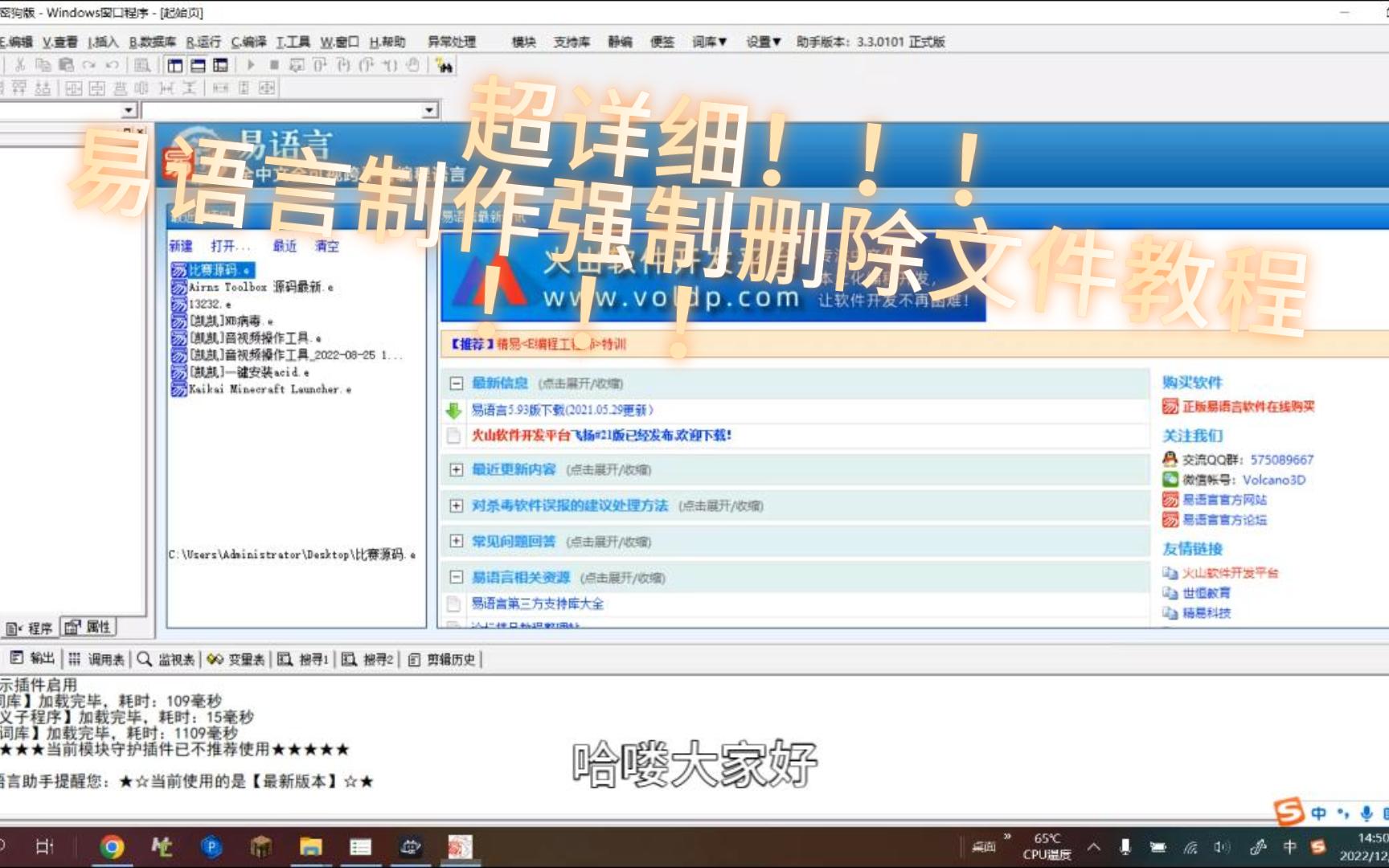Screen dimensions: 1389x868
Task: Toggle the third panel layout toolbar button
Action: 220,65
